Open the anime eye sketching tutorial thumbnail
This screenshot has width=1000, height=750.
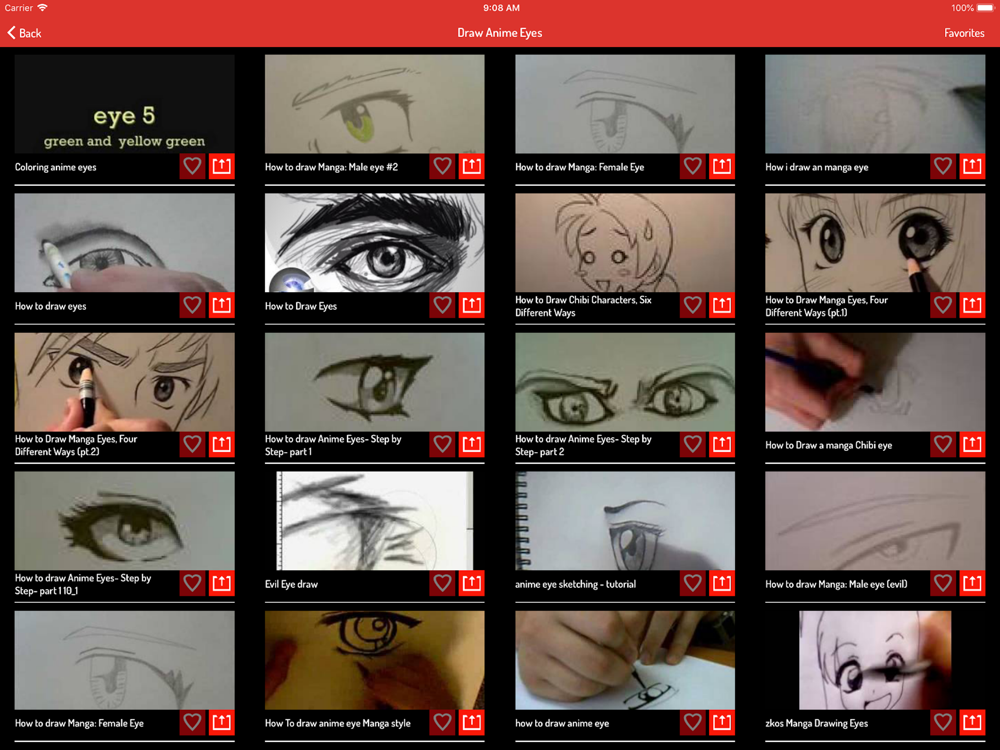tap(625, 520)
